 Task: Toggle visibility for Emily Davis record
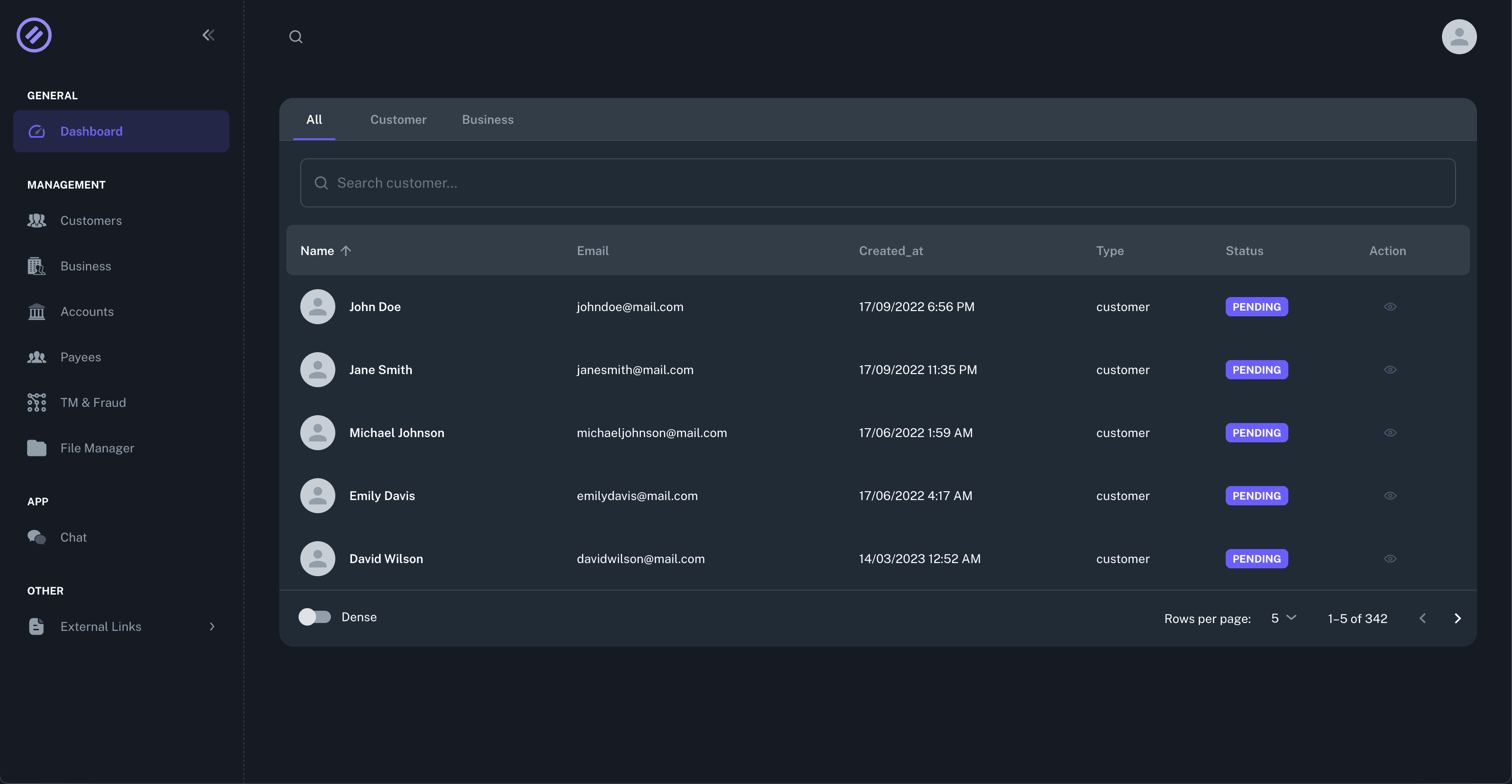pyautogui.click(x=1390, y=495)
